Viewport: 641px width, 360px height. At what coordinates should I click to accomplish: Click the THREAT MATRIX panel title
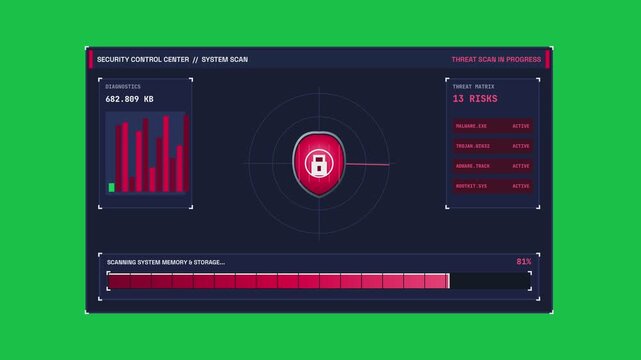[x=473, y=87]
